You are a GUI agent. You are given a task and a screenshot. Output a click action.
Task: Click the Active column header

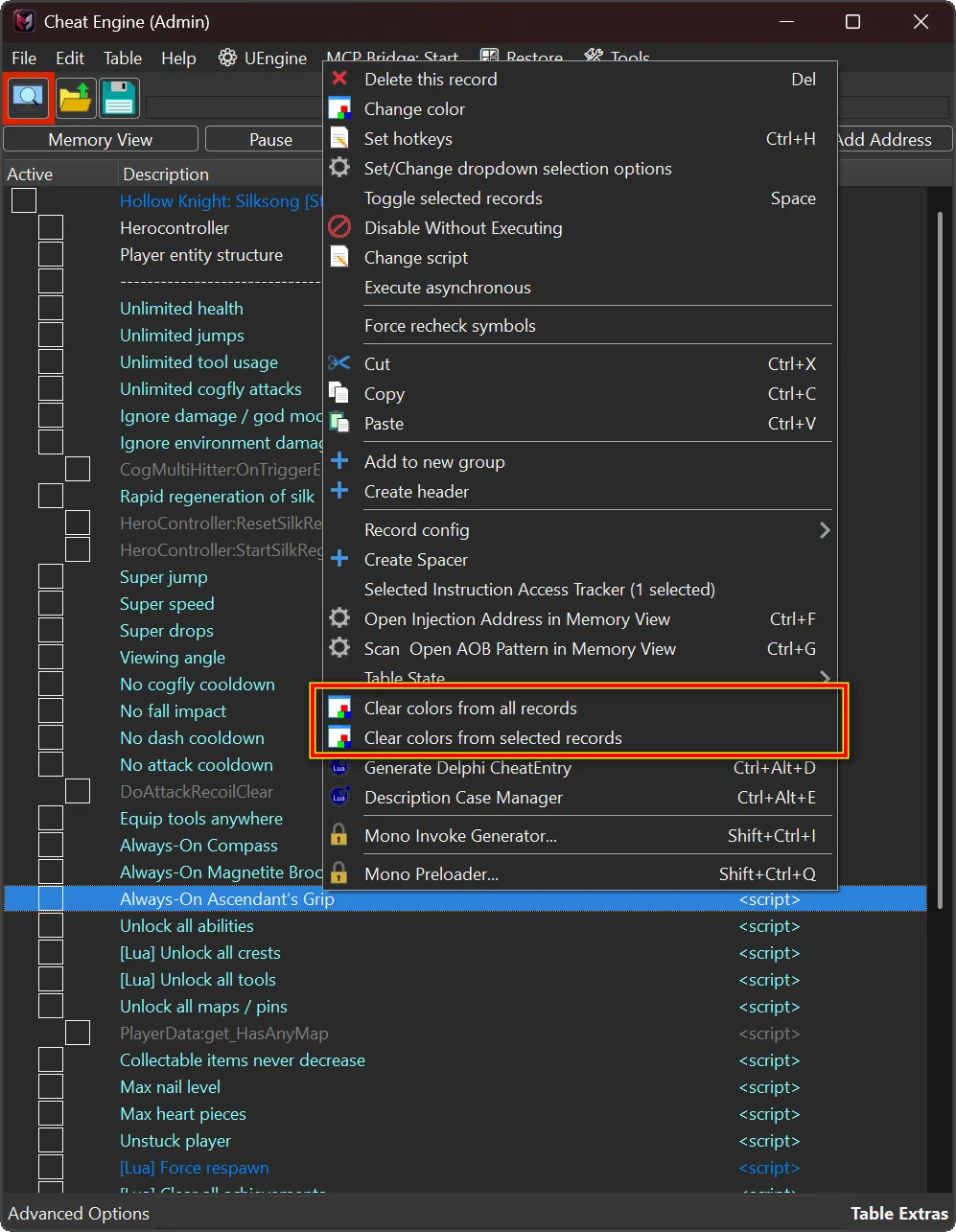[x=30, y=174]
